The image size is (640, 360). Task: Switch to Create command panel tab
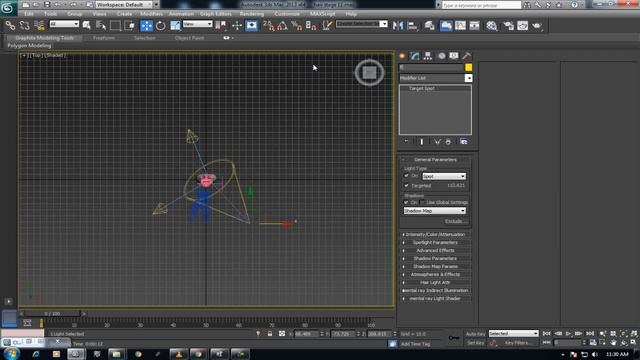(402, 56)
